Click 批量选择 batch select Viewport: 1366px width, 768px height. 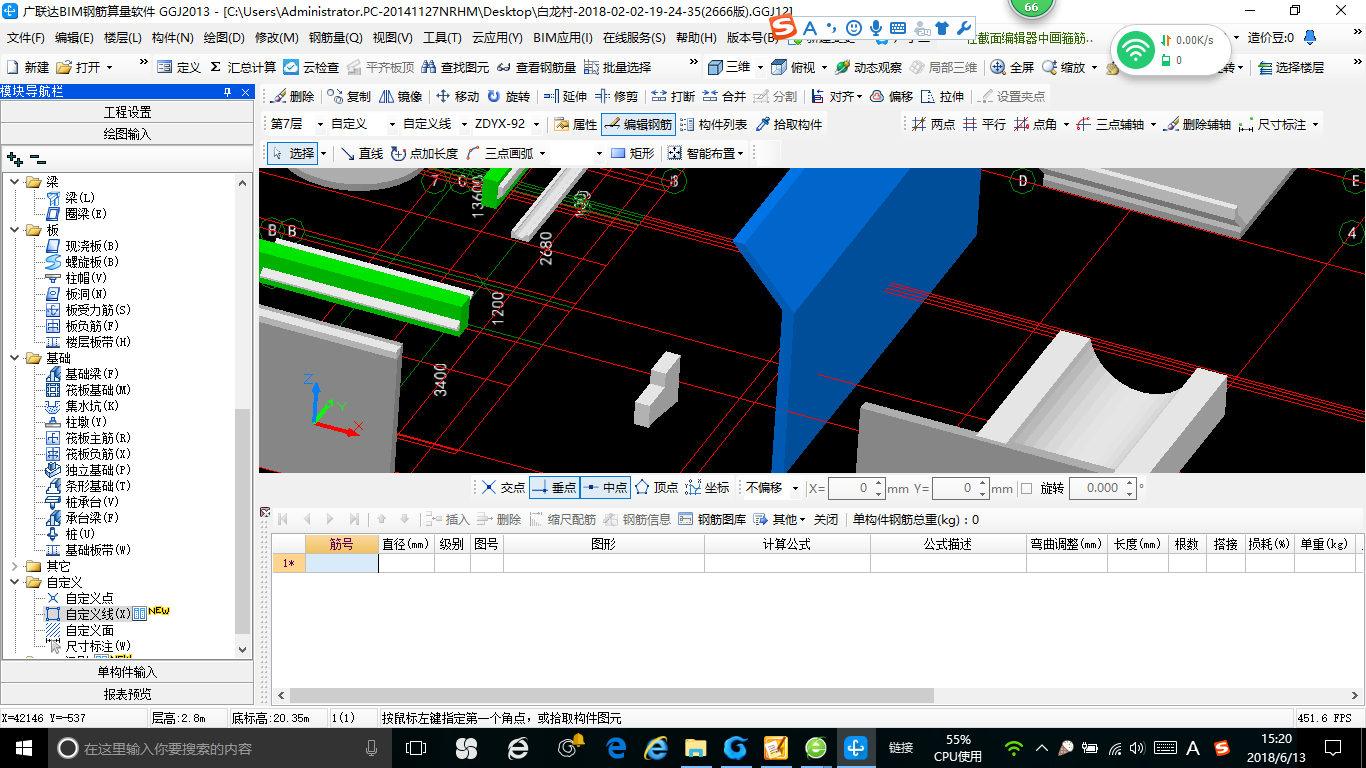[617, 67]
